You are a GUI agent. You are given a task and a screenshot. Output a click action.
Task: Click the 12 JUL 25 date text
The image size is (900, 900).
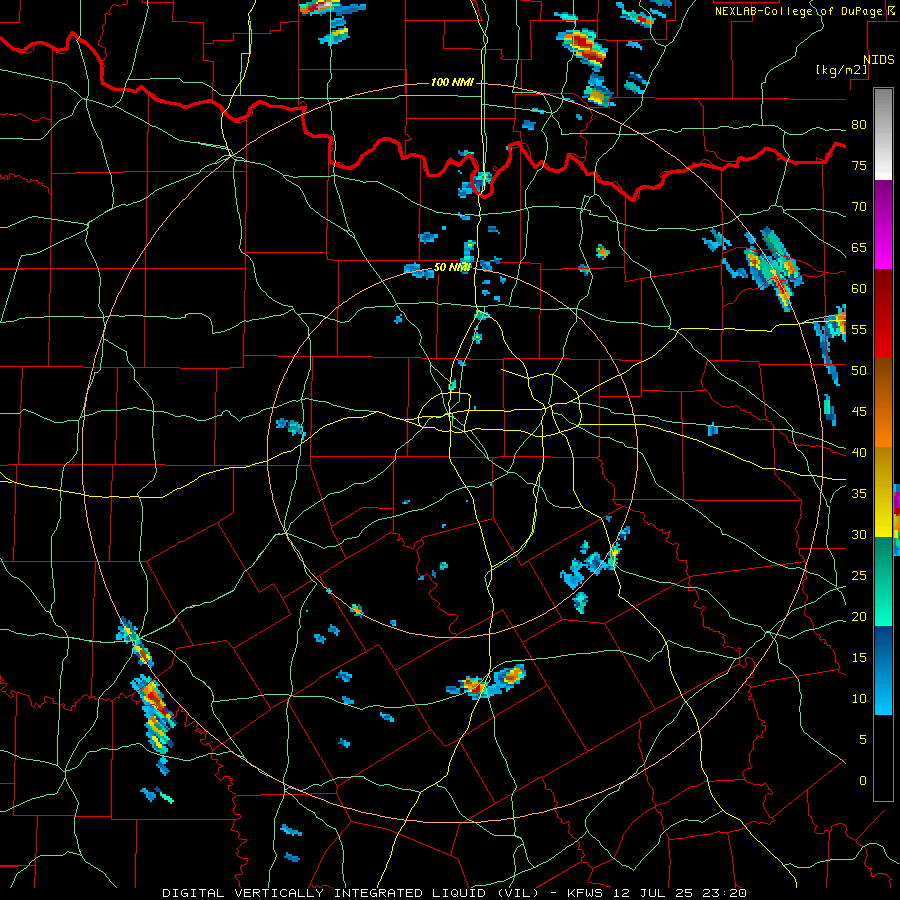click(x=654, y=893)
